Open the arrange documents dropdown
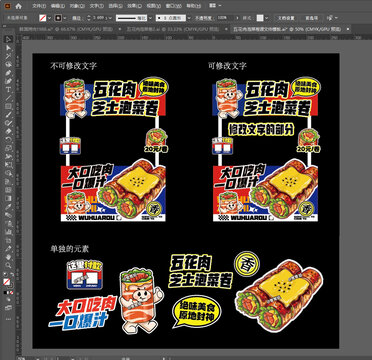372x360 pixels. pyautogui.click(x=221, y=6)
